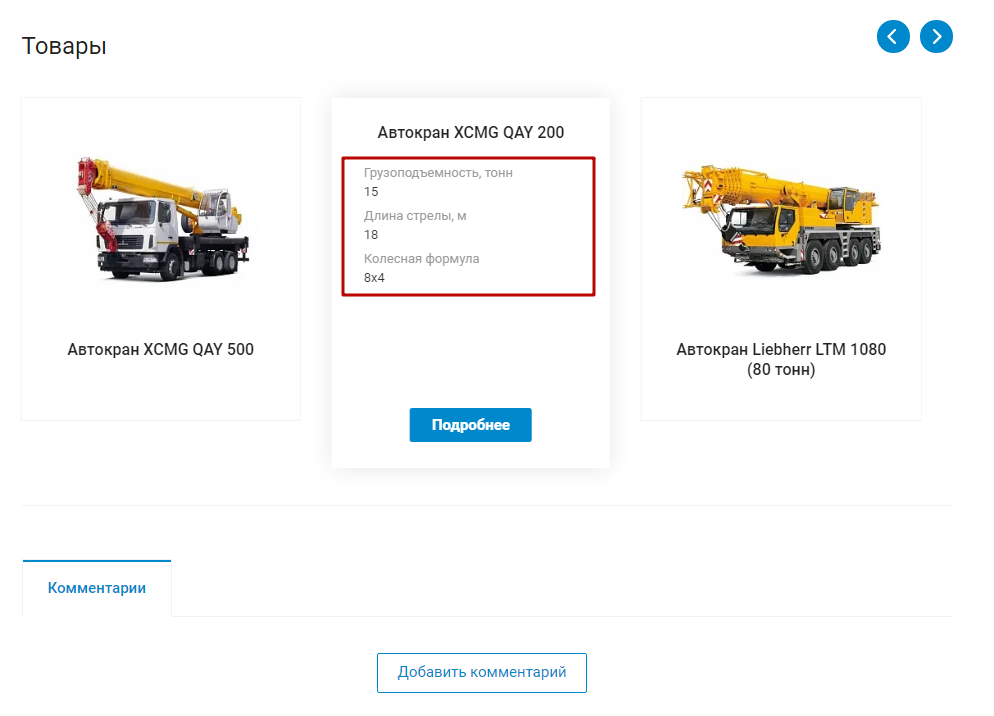Click the next arrow in the products carousel
This screenshot has height=716, width=994.
click(x=936, y=37)
